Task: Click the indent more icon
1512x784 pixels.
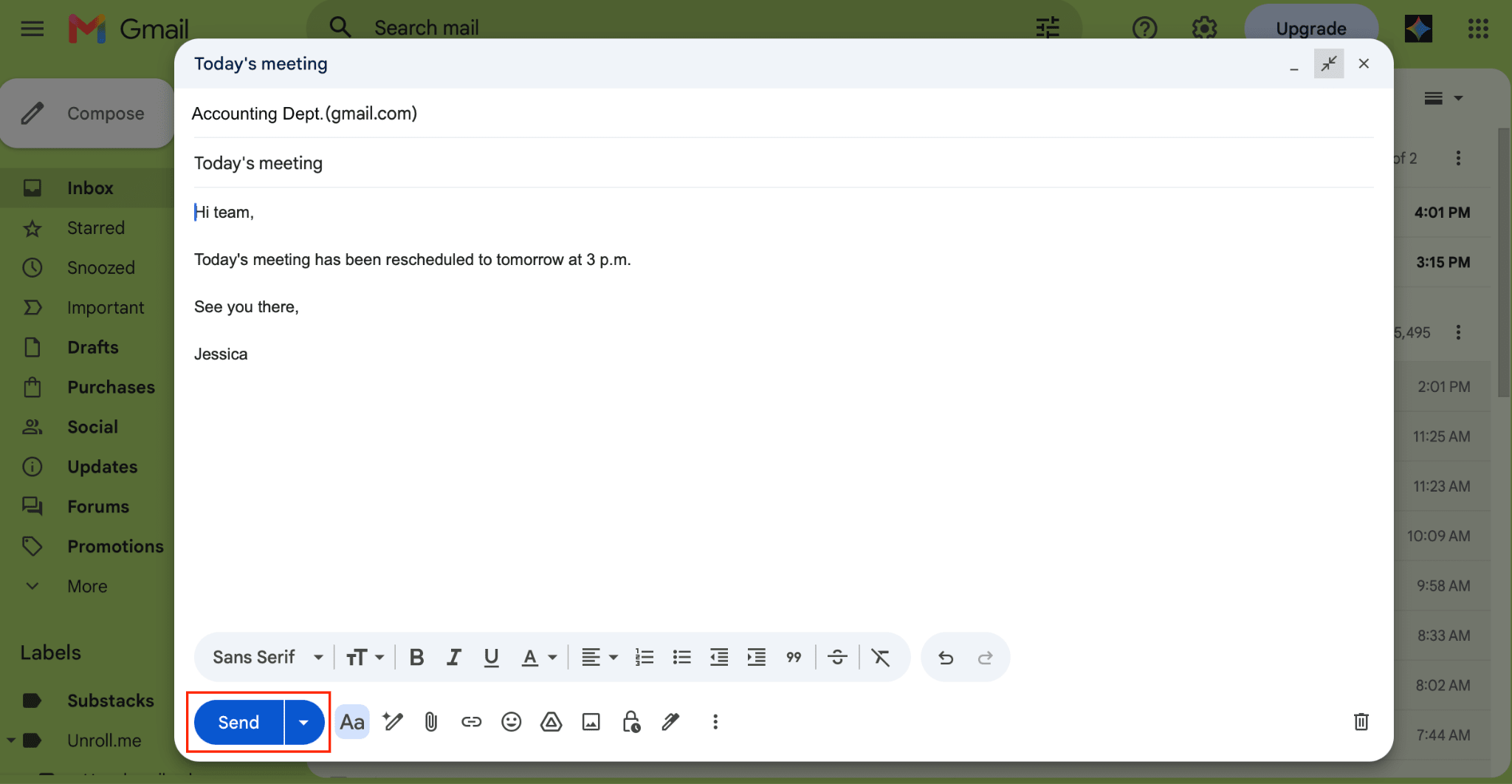Action: coord(757,657)
